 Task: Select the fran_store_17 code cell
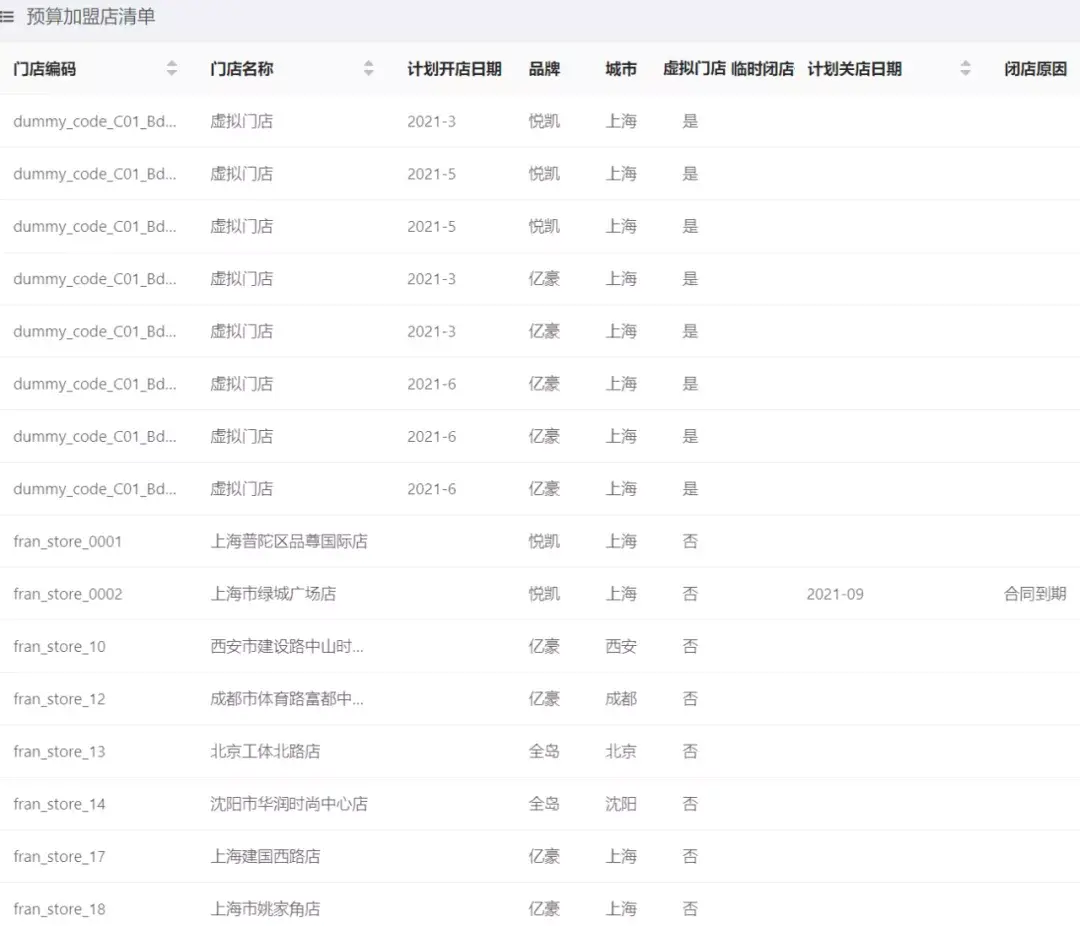[x=59, y=856]
